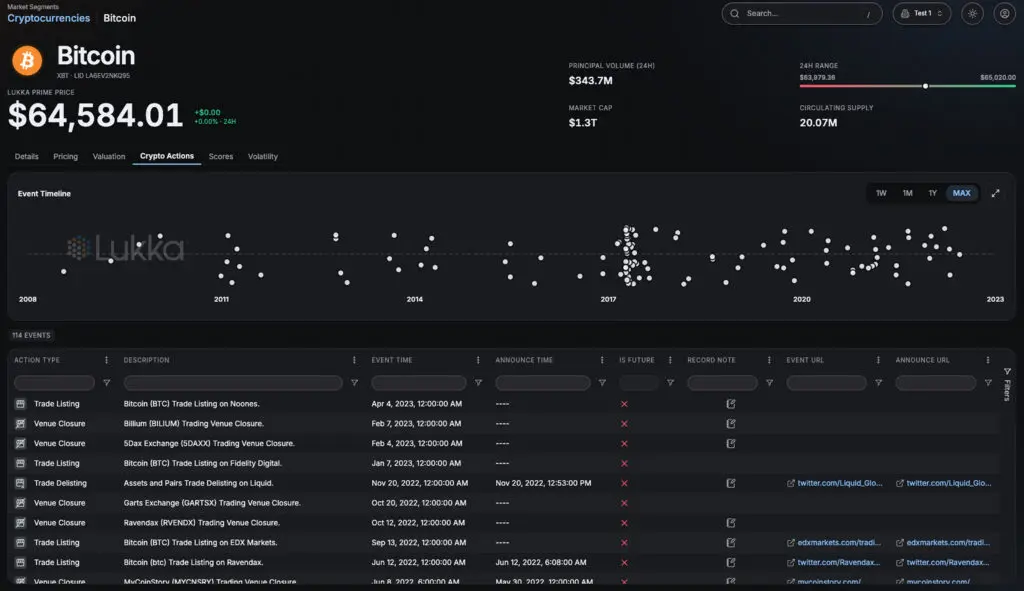The height and width of the screenshot is (591, 1024).
Task: Select the 1Y timeline range
Action: tap(933, 193)
